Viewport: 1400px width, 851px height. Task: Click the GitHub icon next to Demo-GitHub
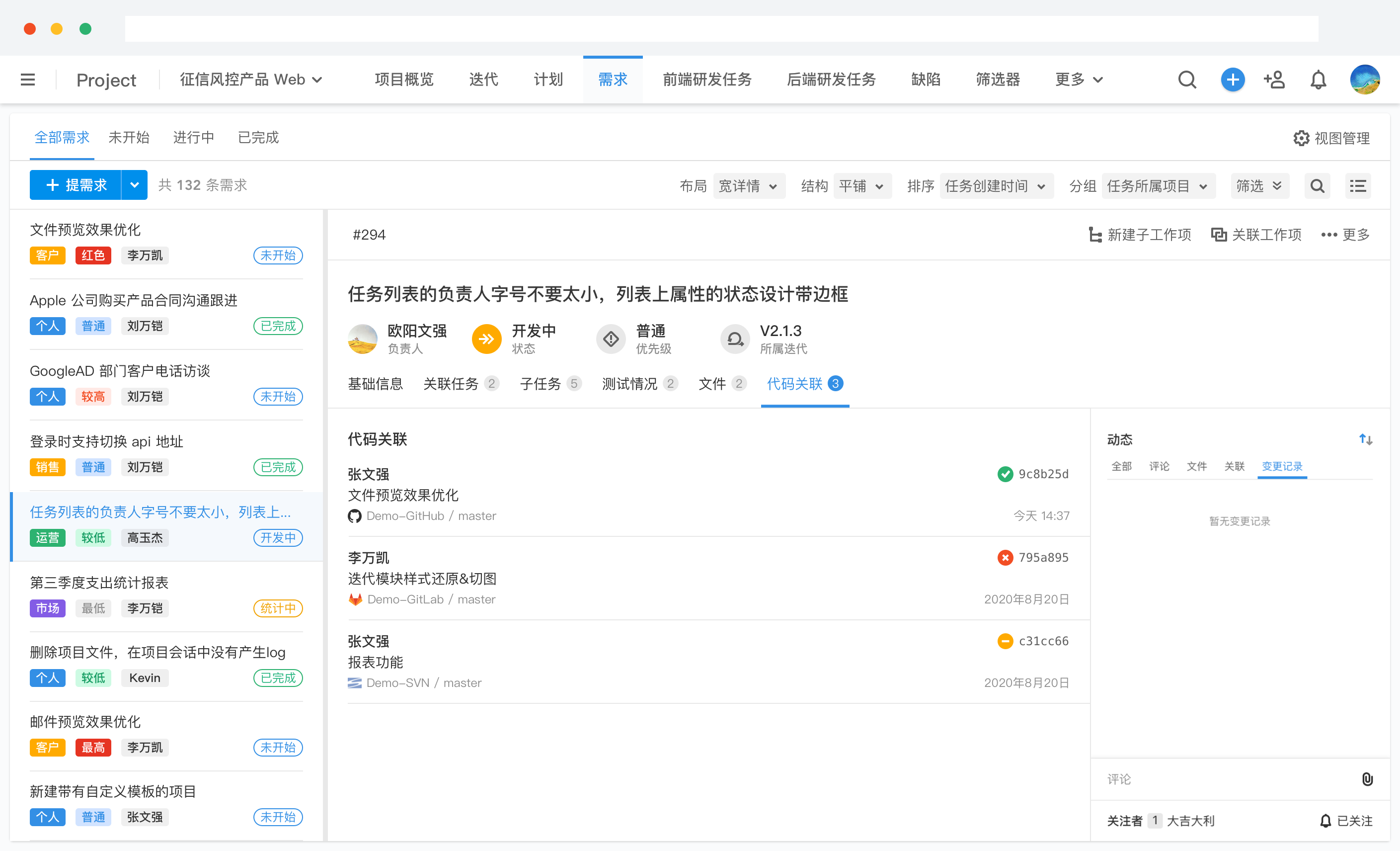pos(354,515)
